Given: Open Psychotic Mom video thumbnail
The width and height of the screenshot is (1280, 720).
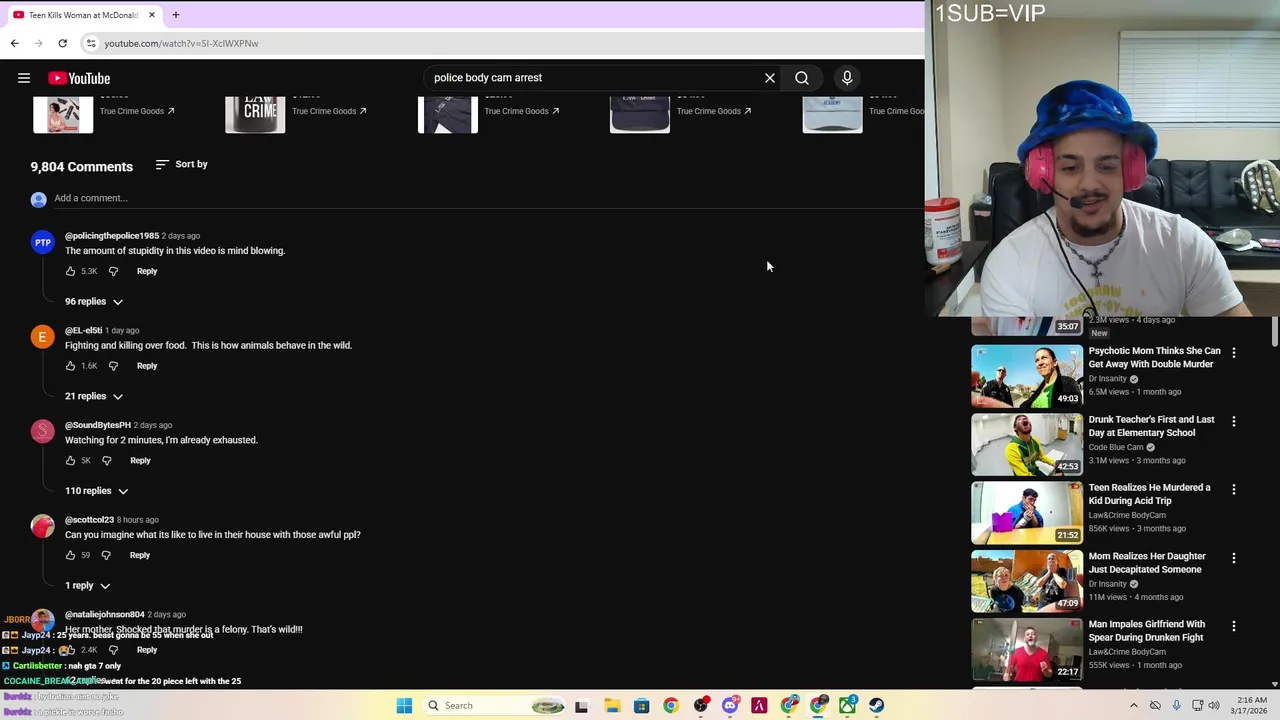Looking at the screenshot, I should click(1027, 376).
